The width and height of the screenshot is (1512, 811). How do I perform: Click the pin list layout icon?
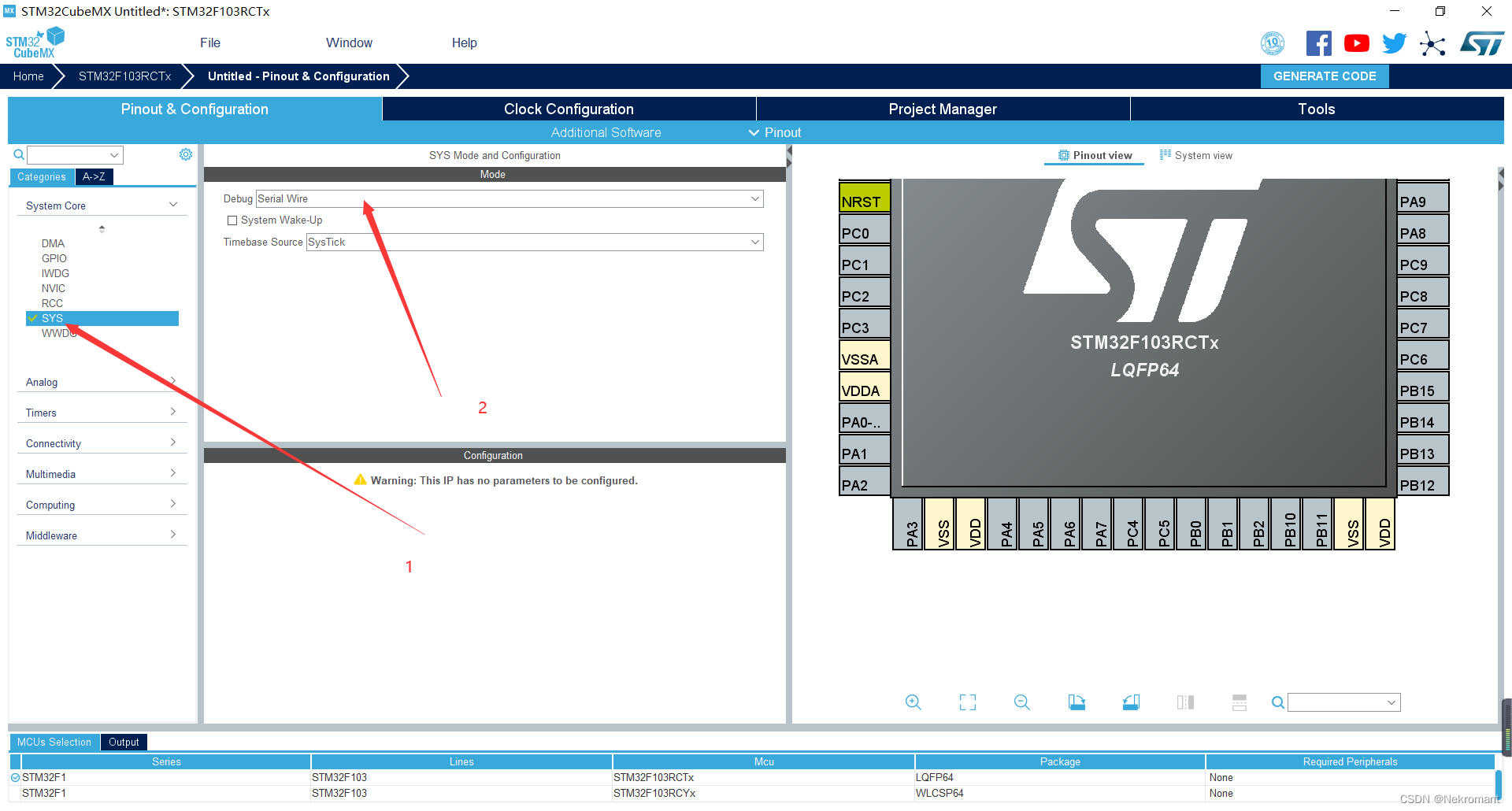(x=1240, y=702)
